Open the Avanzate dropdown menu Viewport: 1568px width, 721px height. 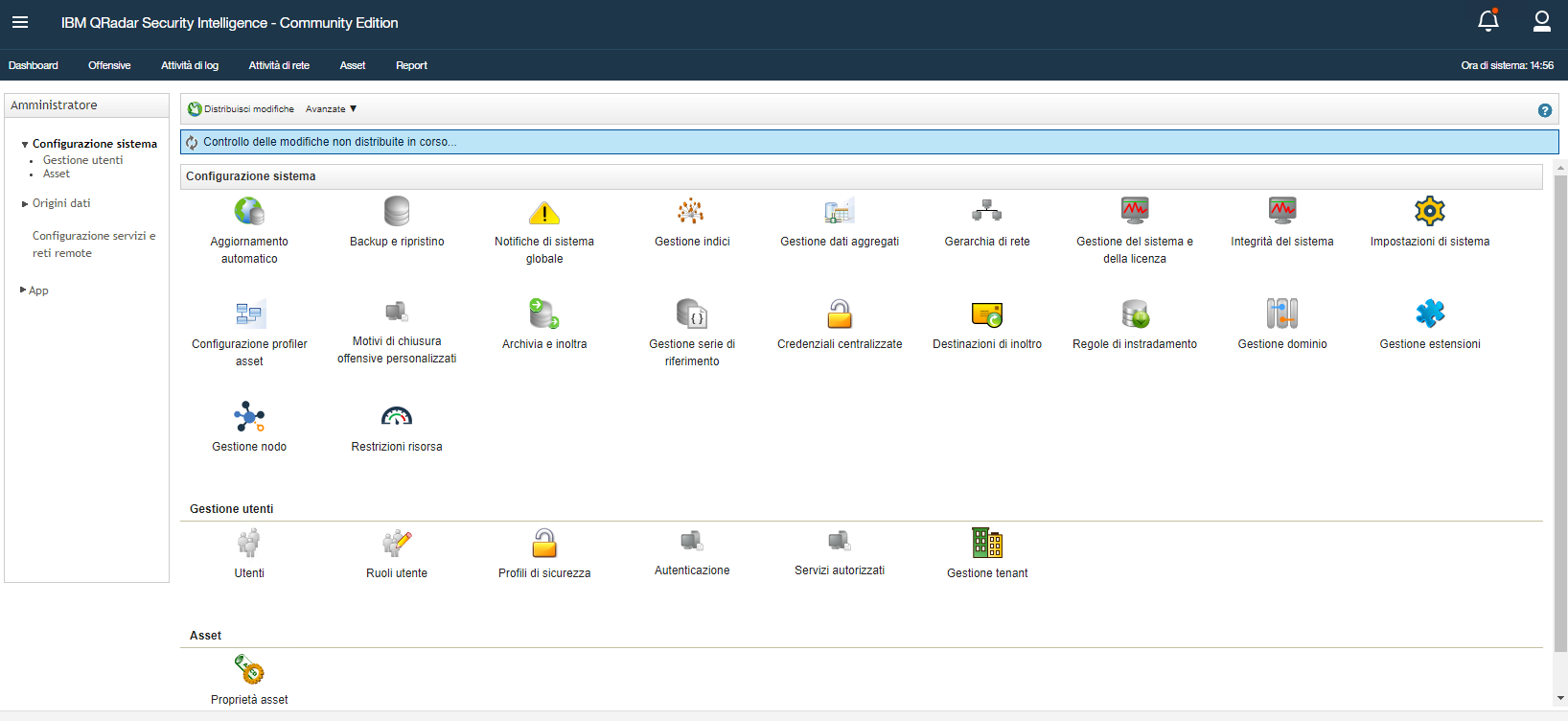tap(332, 109)
